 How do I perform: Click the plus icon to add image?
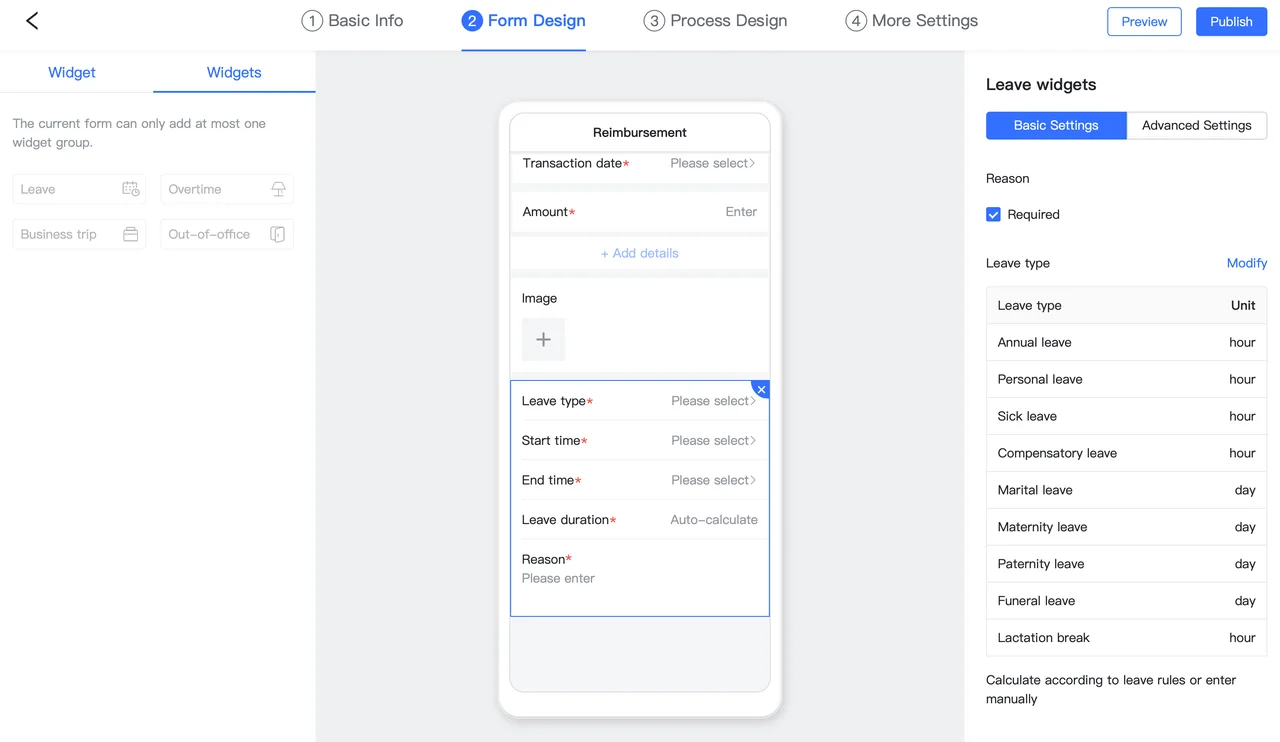[543, 340]
